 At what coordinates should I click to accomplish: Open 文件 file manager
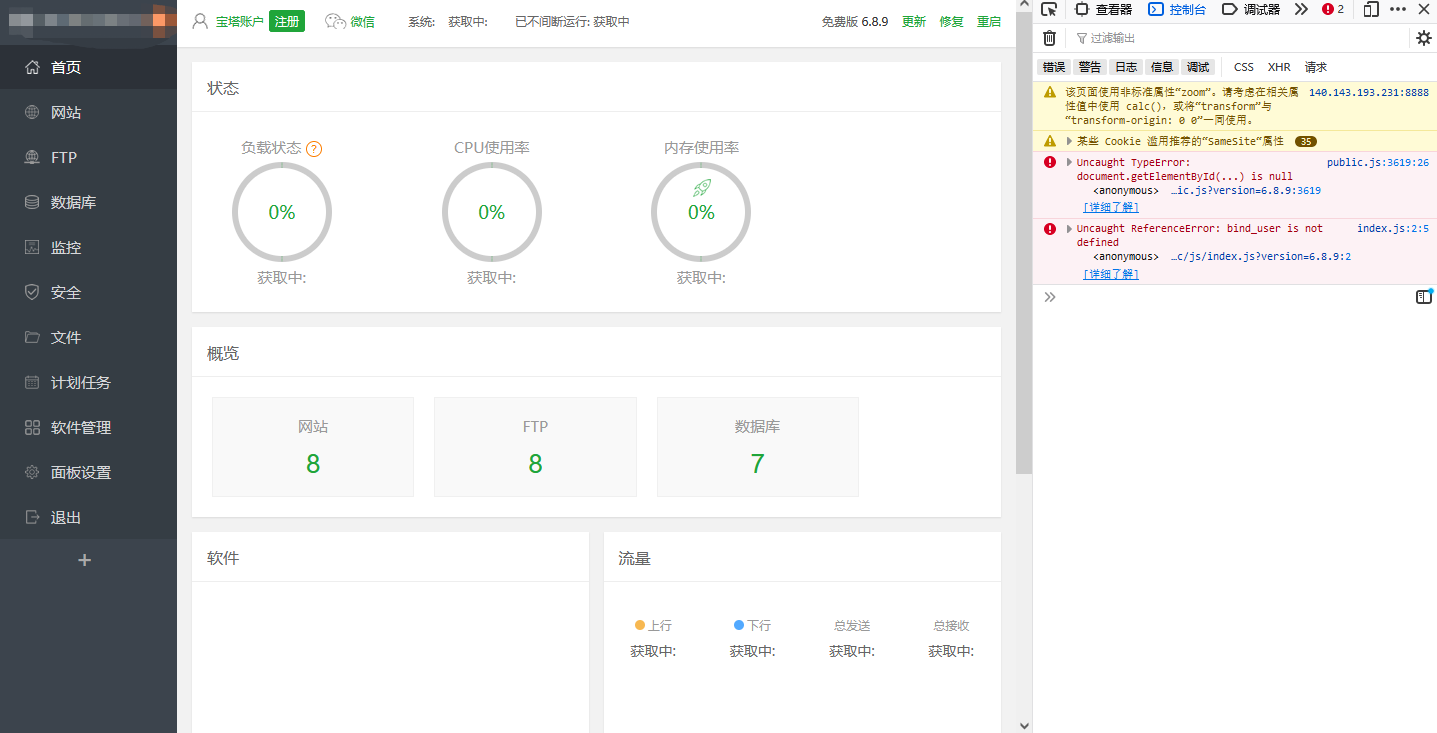coord(88,338)
